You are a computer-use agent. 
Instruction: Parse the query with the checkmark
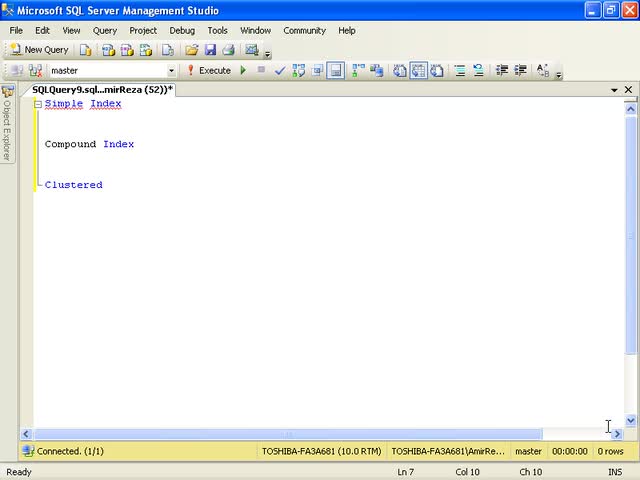point(280,71)
